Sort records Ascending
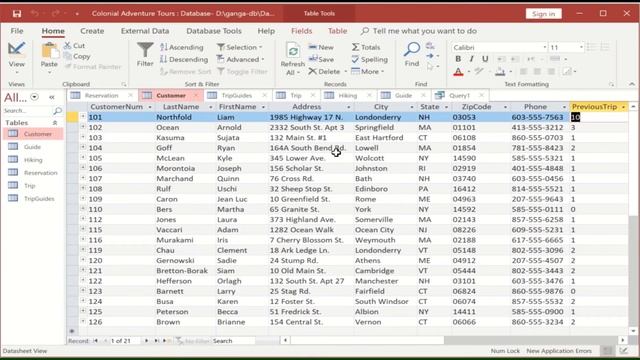The image size is (640, 360). [182, 47]
